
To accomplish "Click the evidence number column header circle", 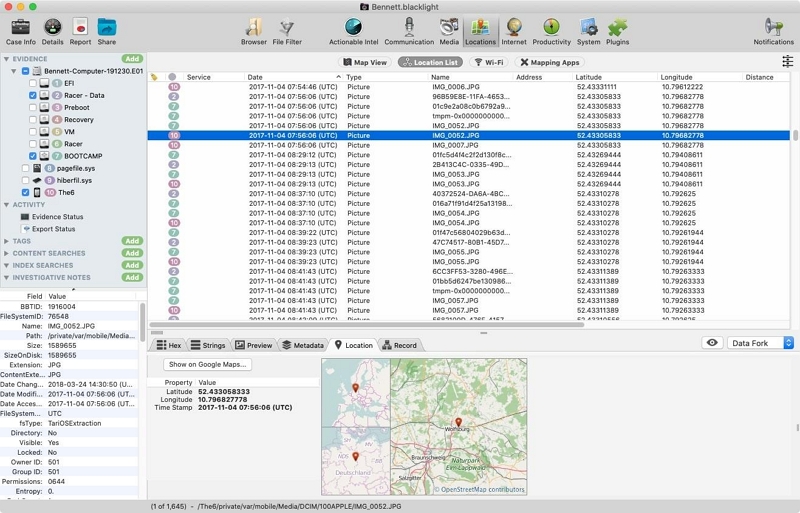I will coord(172,77).
